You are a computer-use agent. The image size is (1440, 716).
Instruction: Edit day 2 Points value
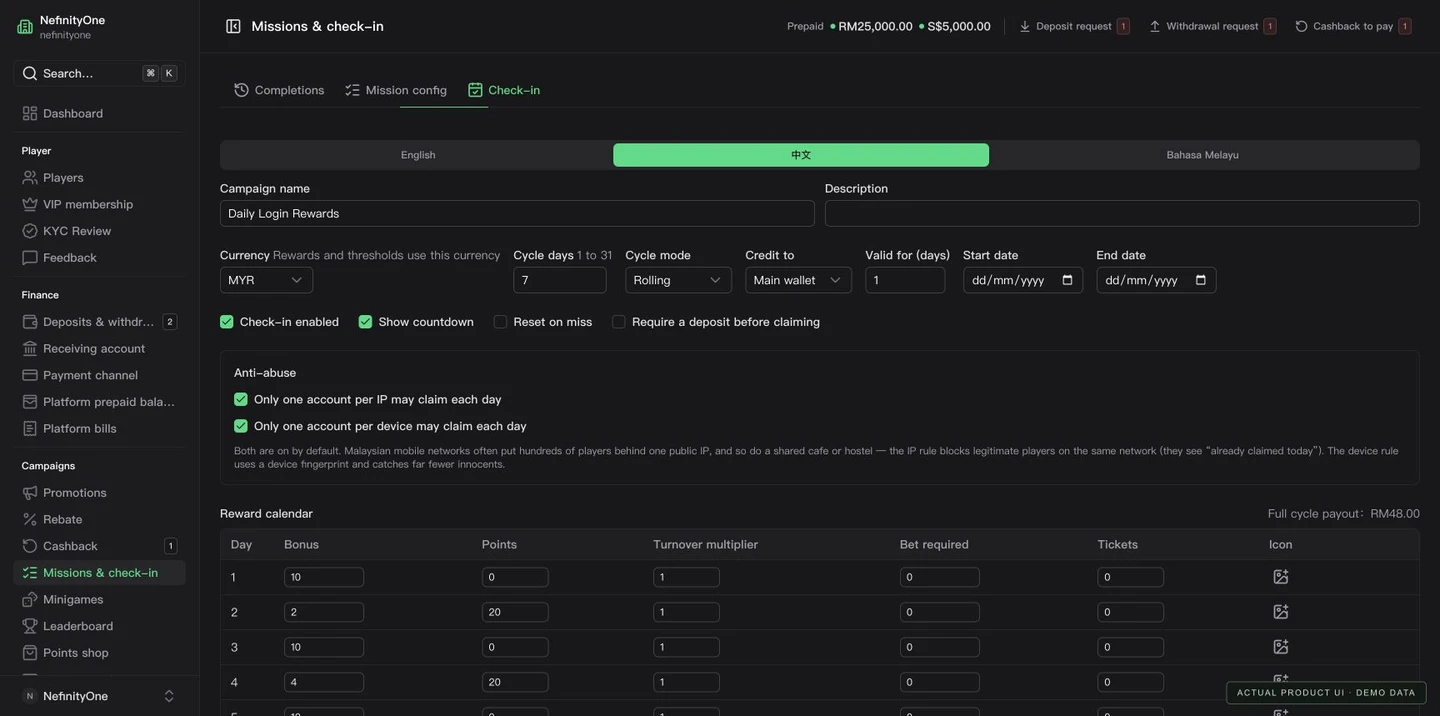coord(515,612)
